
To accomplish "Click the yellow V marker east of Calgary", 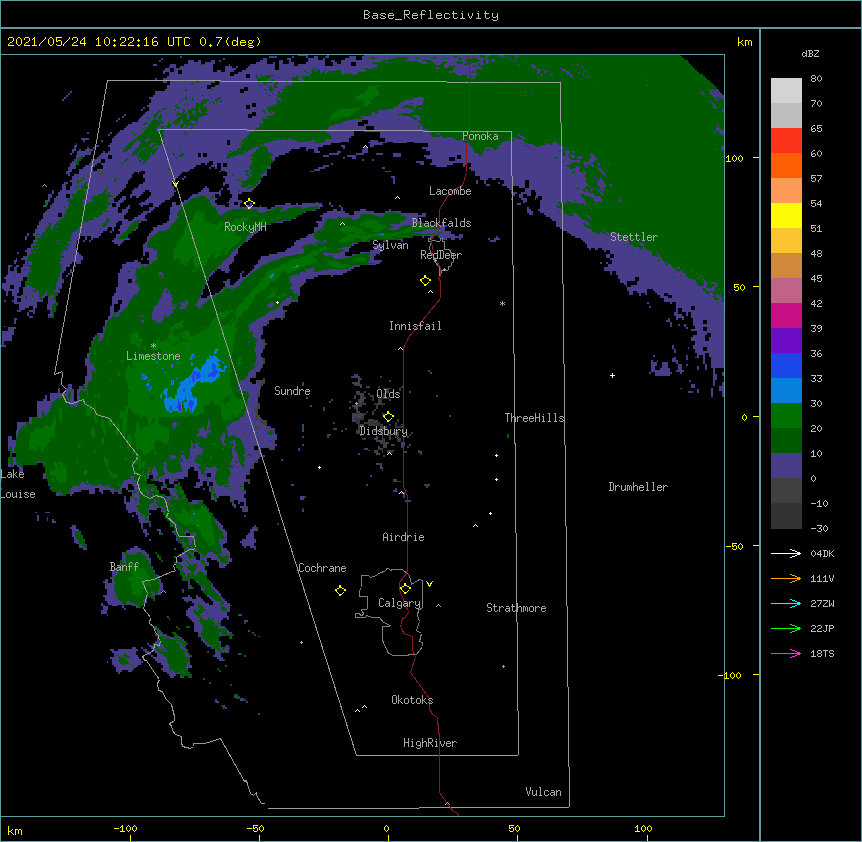I will click(x=429, y=584).
